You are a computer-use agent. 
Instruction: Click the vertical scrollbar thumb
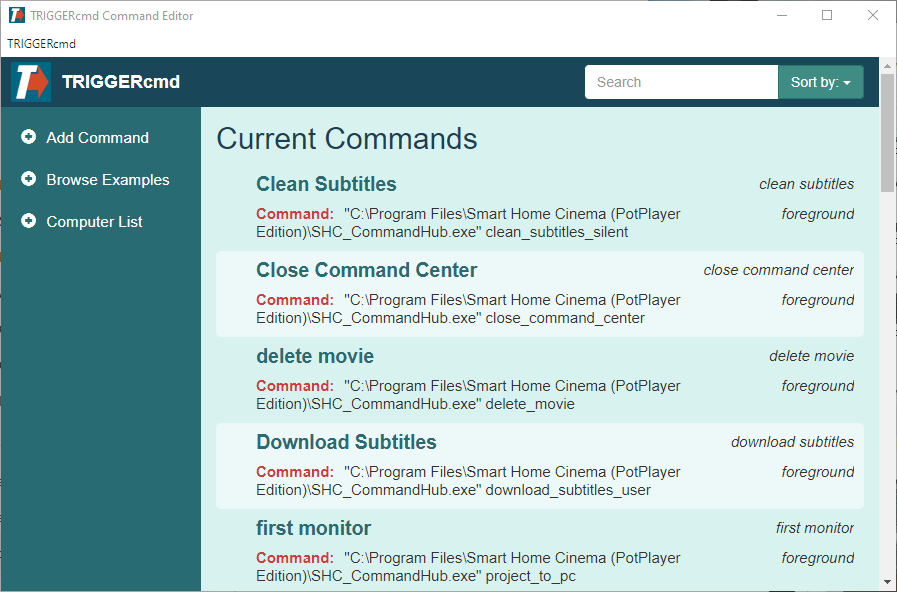887,133
